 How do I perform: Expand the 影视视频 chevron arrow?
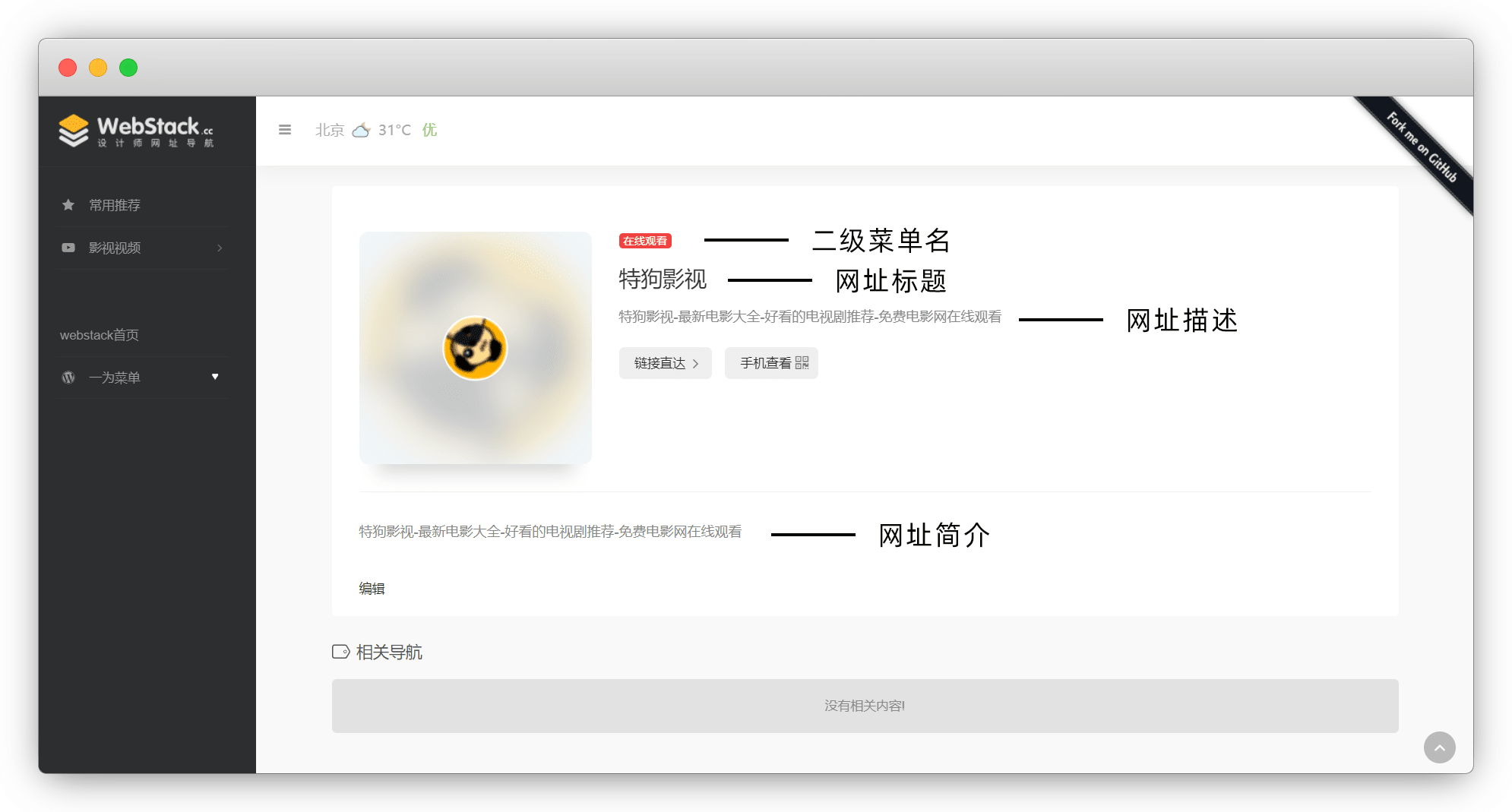(x=220, y=248)
